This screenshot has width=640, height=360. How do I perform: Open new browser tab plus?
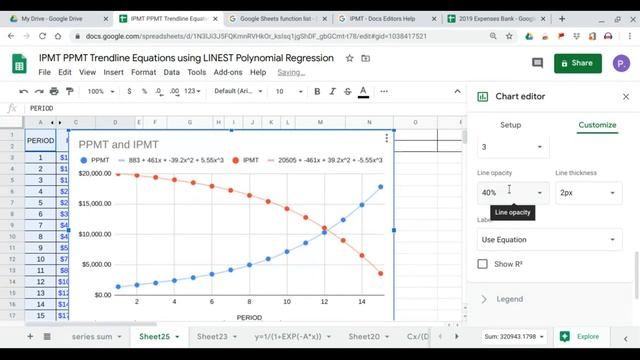[x=562, y=19]
